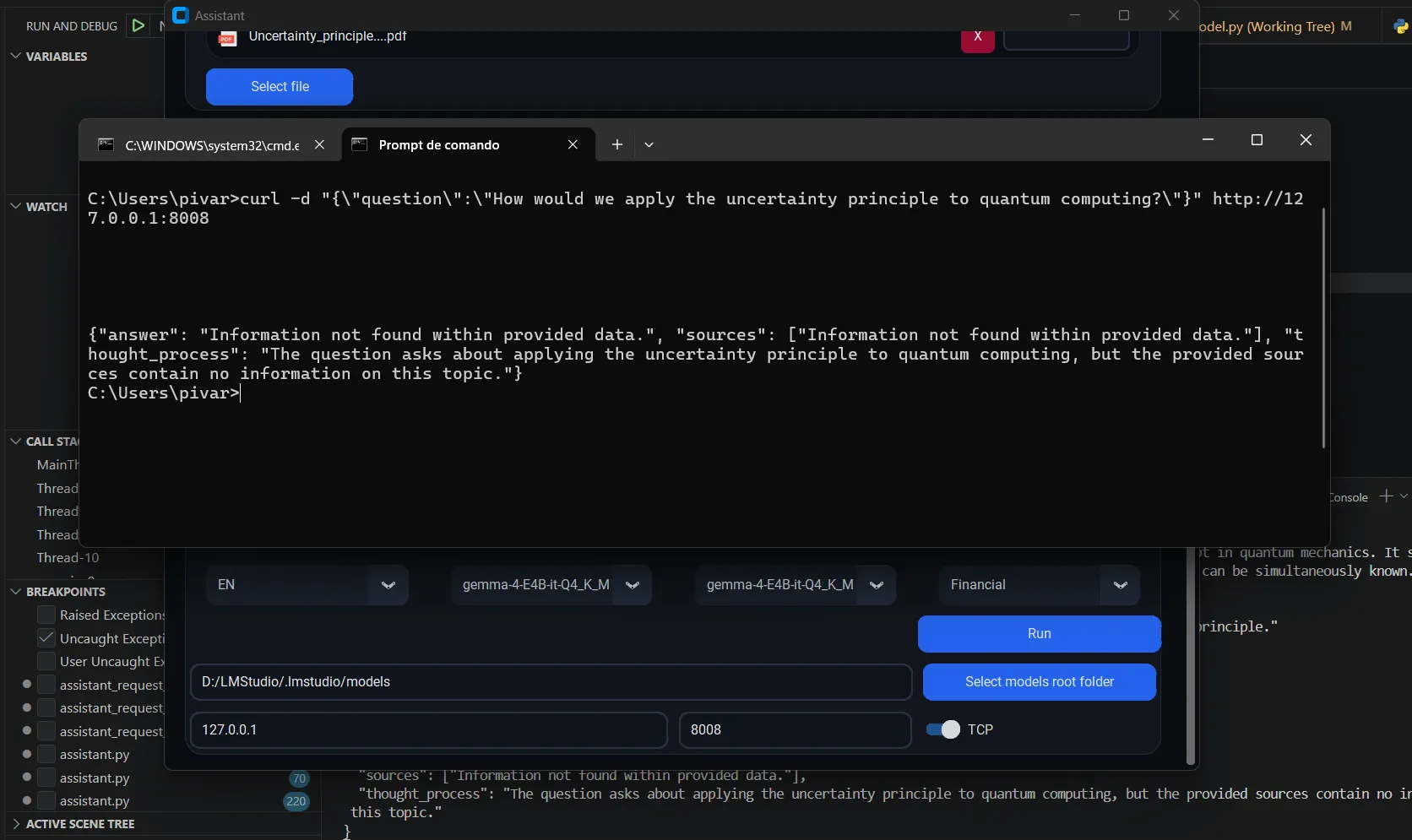
Task: Toggle the checkbox of the assistant.py breakpoint at line 70
Action: point(46,778)
